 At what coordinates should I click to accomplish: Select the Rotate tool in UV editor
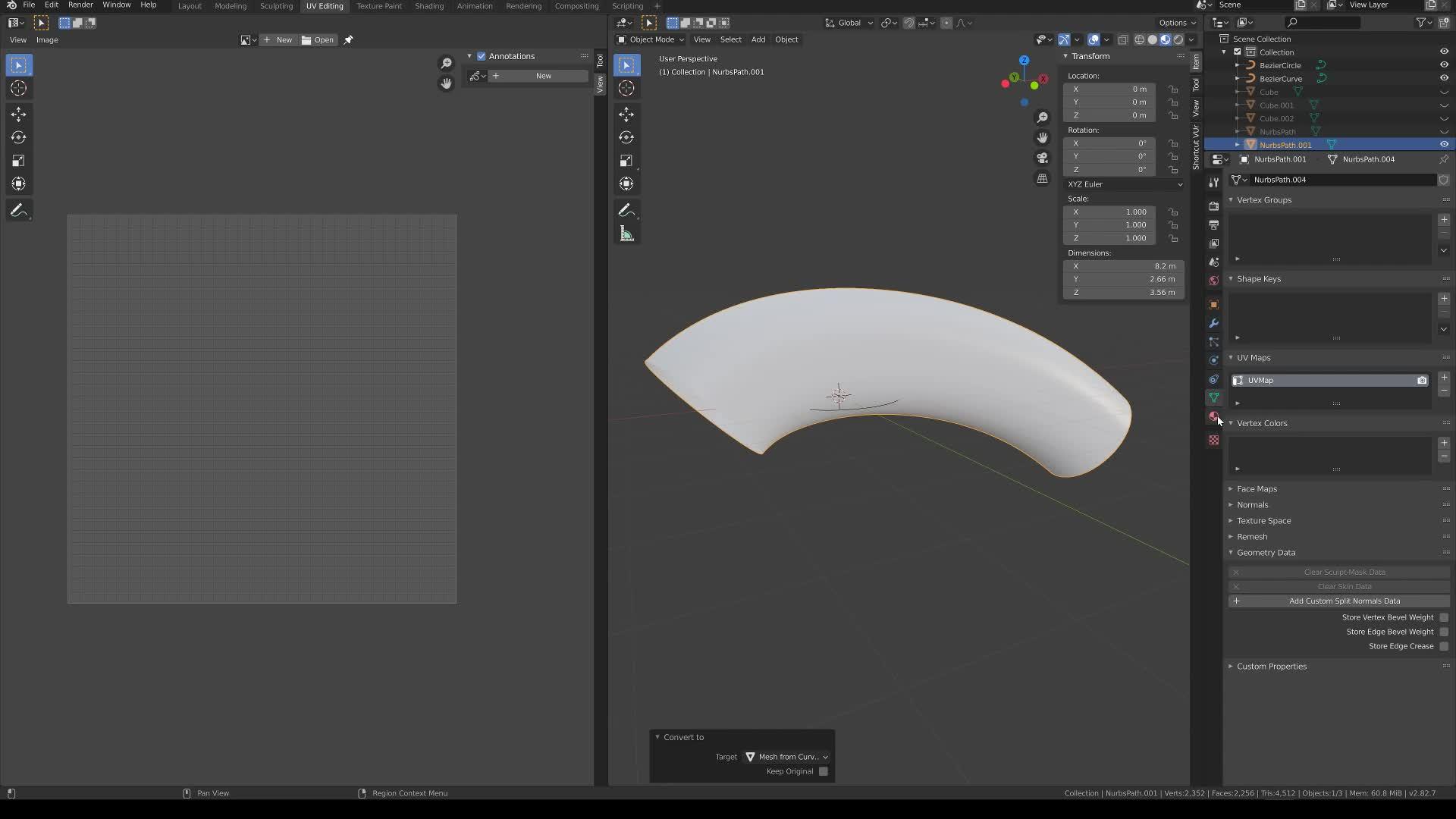[19, 137]
